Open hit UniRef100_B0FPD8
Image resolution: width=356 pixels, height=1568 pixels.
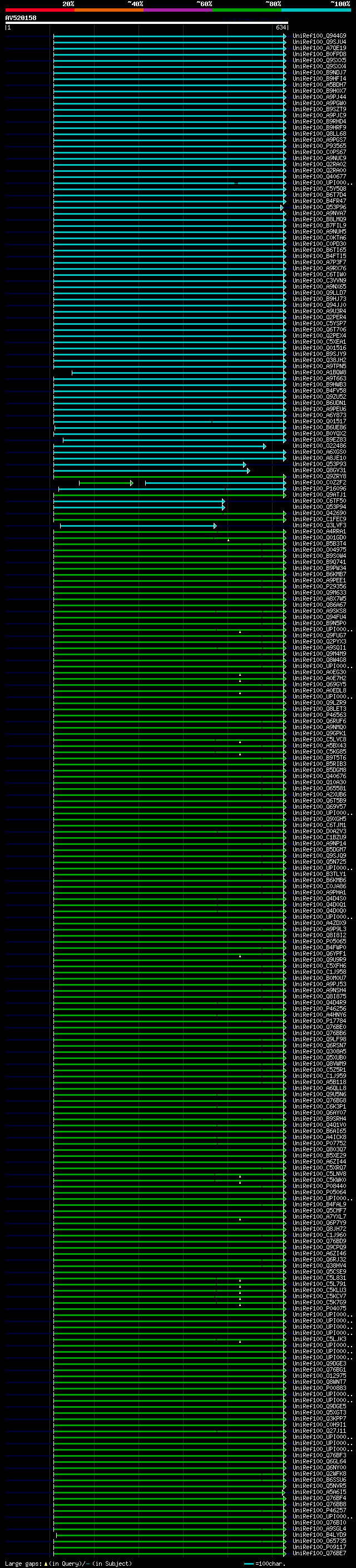[x=319, y=54]
